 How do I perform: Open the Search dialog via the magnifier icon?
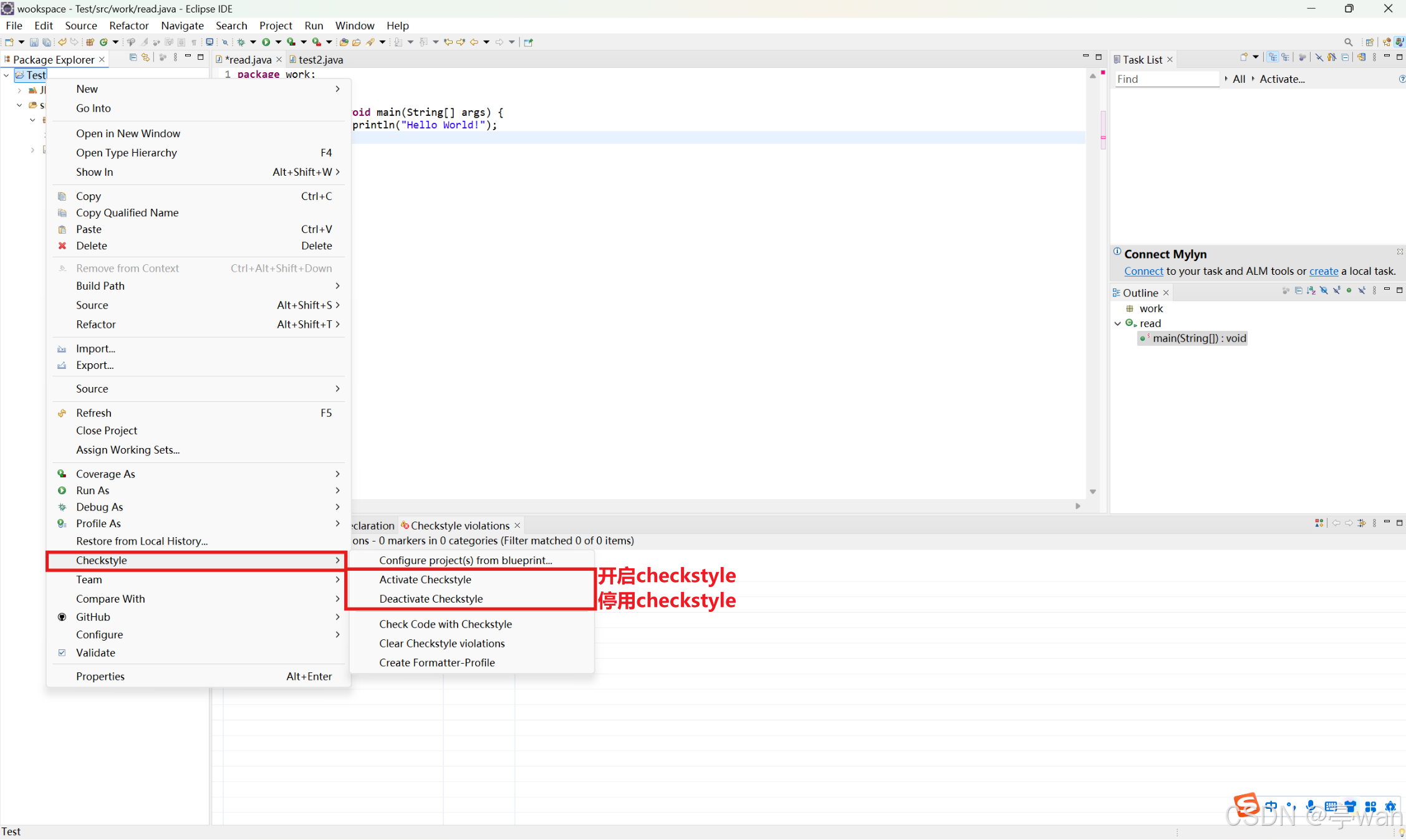pyautogui.click(x=224, y=42)
